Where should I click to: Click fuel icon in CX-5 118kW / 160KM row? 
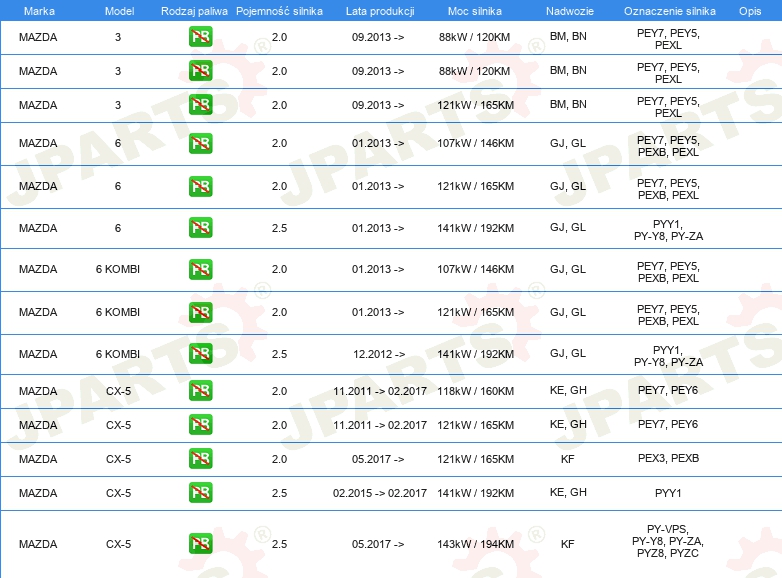pos(200,390)
